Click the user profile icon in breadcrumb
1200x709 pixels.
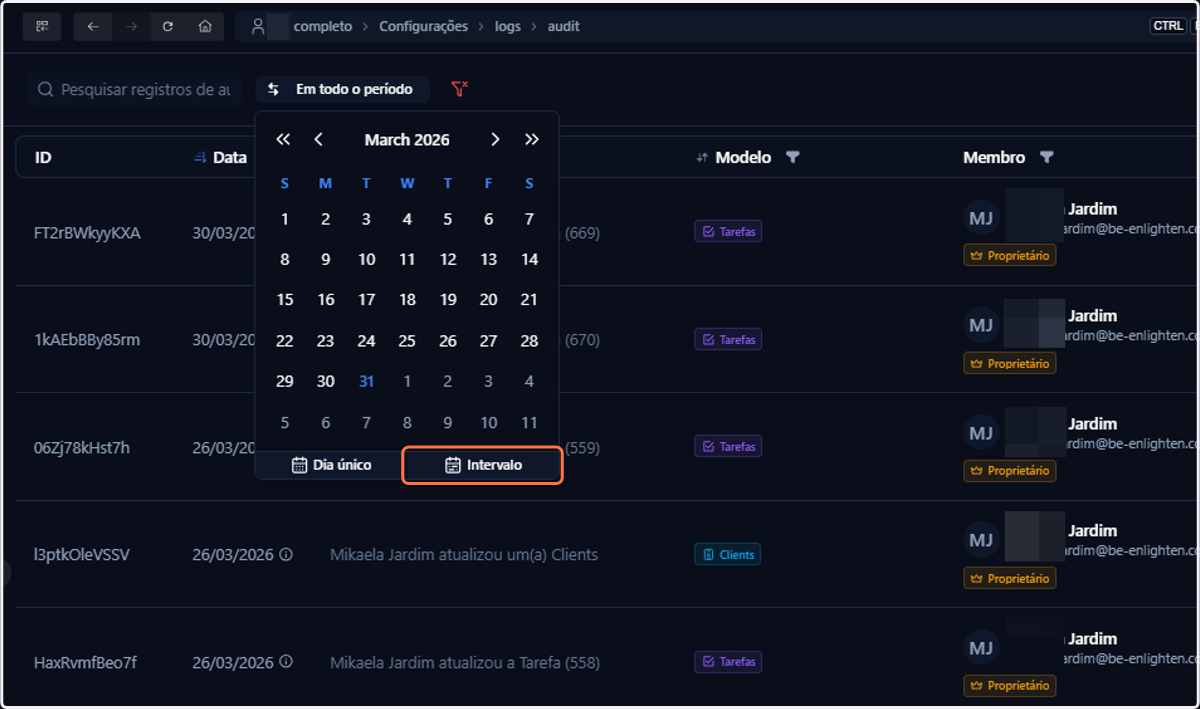coord(258,27)
